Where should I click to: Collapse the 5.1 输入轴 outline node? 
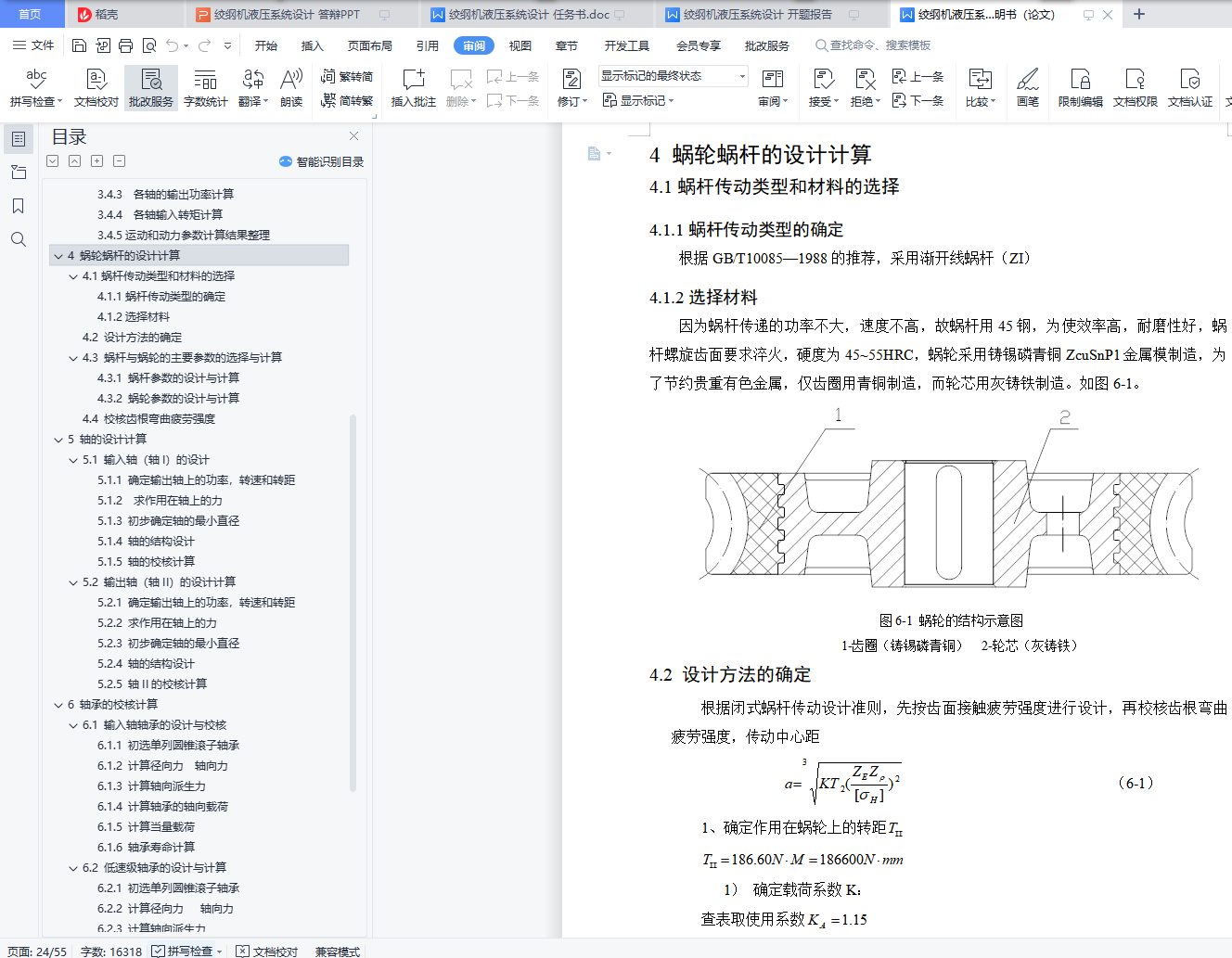point(73,460)
